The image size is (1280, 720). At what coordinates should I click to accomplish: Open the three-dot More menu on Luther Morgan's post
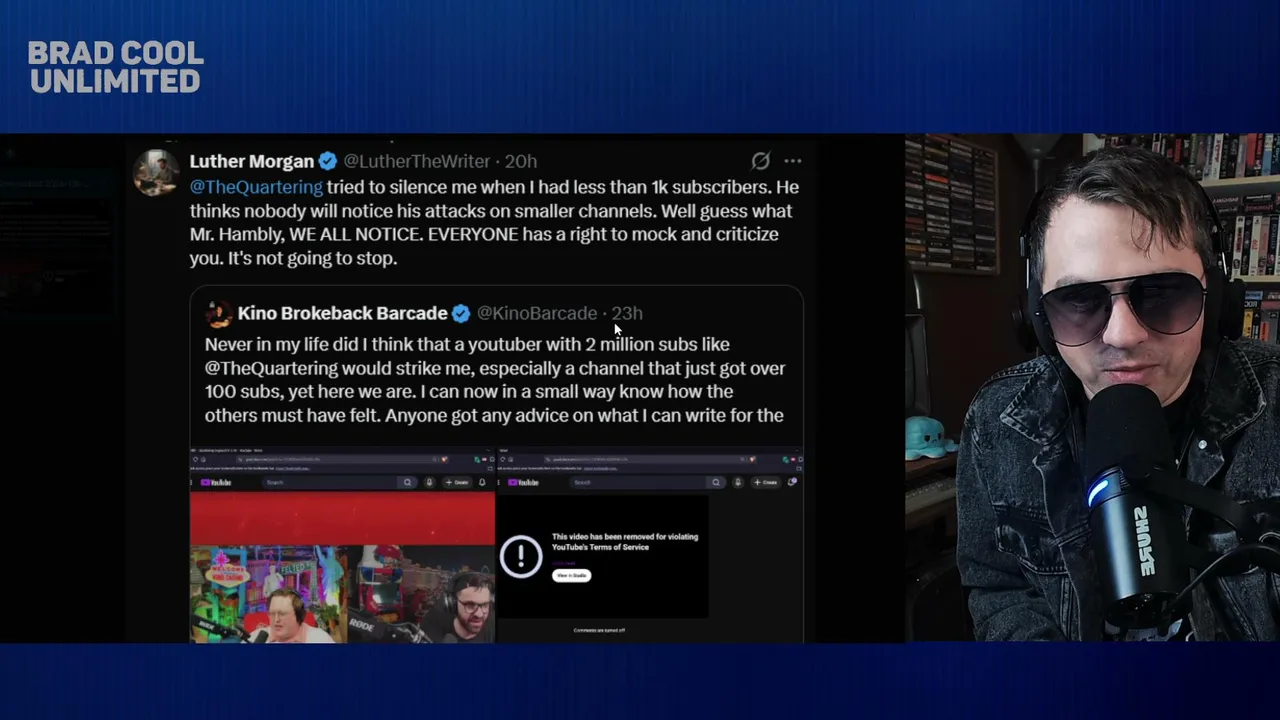(x=793, y=161)
